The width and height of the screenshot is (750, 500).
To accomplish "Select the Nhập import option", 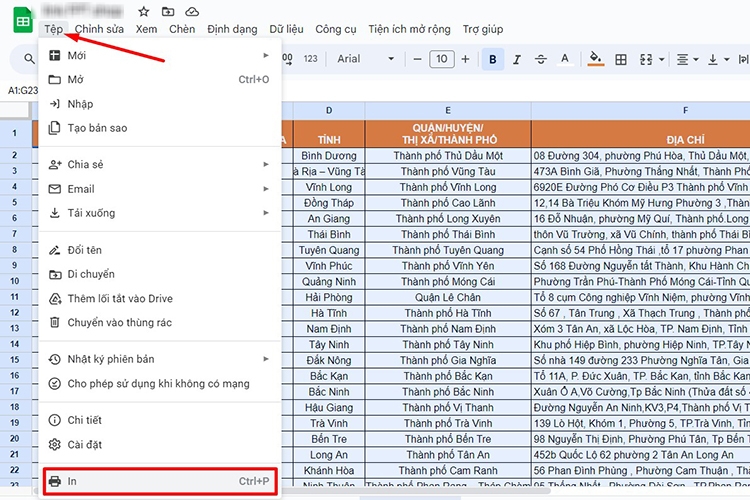I will (x=159, y=104).
